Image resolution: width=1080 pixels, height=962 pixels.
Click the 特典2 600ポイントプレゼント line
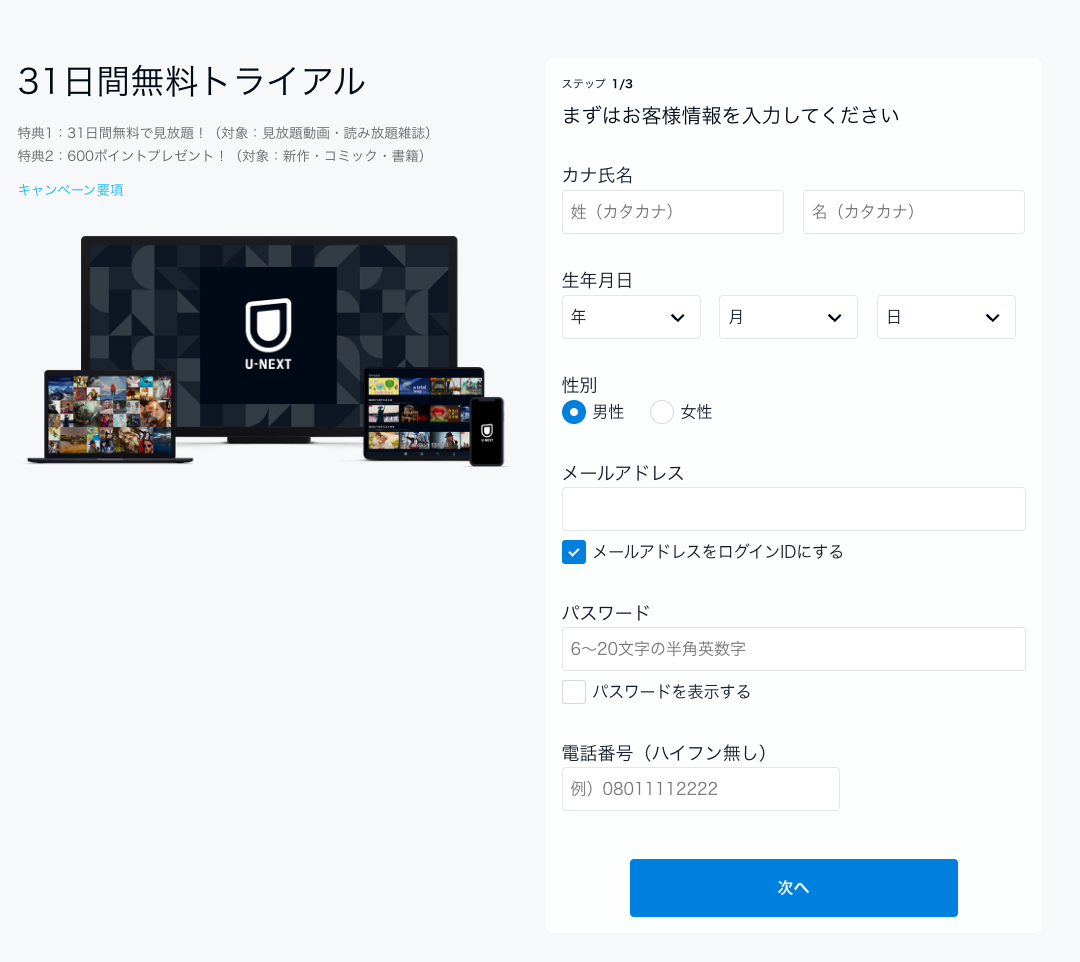(x=221, y=156)
